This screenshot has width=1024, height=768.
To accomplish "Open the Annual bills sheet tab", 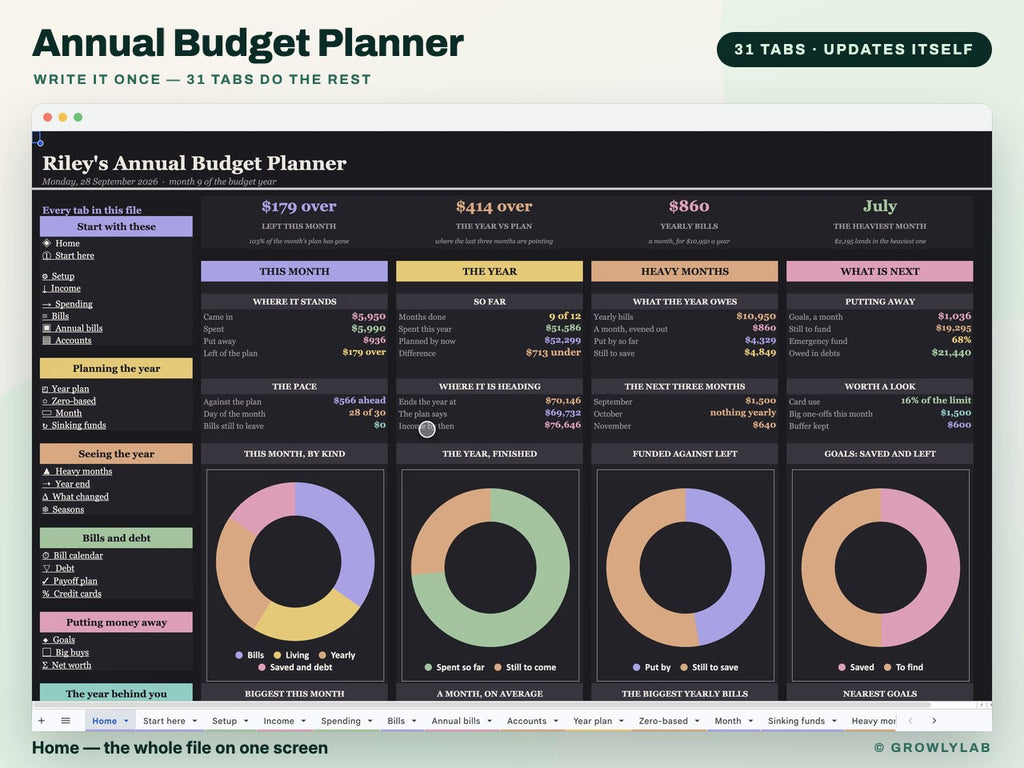I will click(455, 720).
